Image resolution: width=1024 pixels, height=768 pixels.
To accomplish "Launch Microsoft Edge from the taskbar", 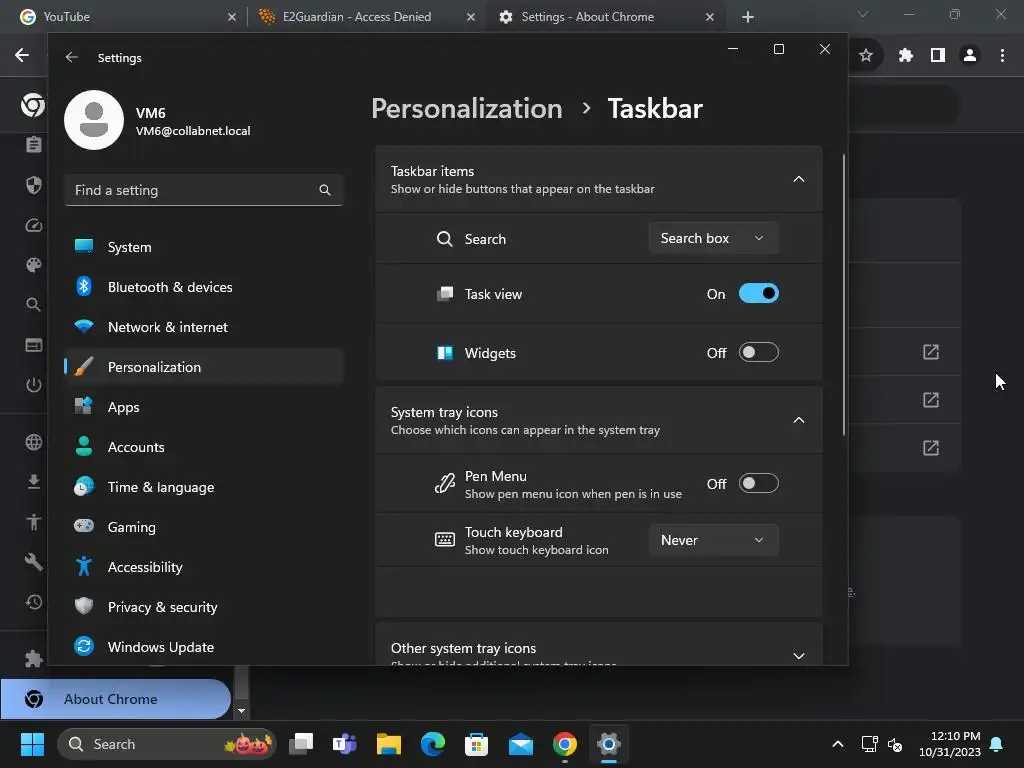I will click(x=432, y=744).
